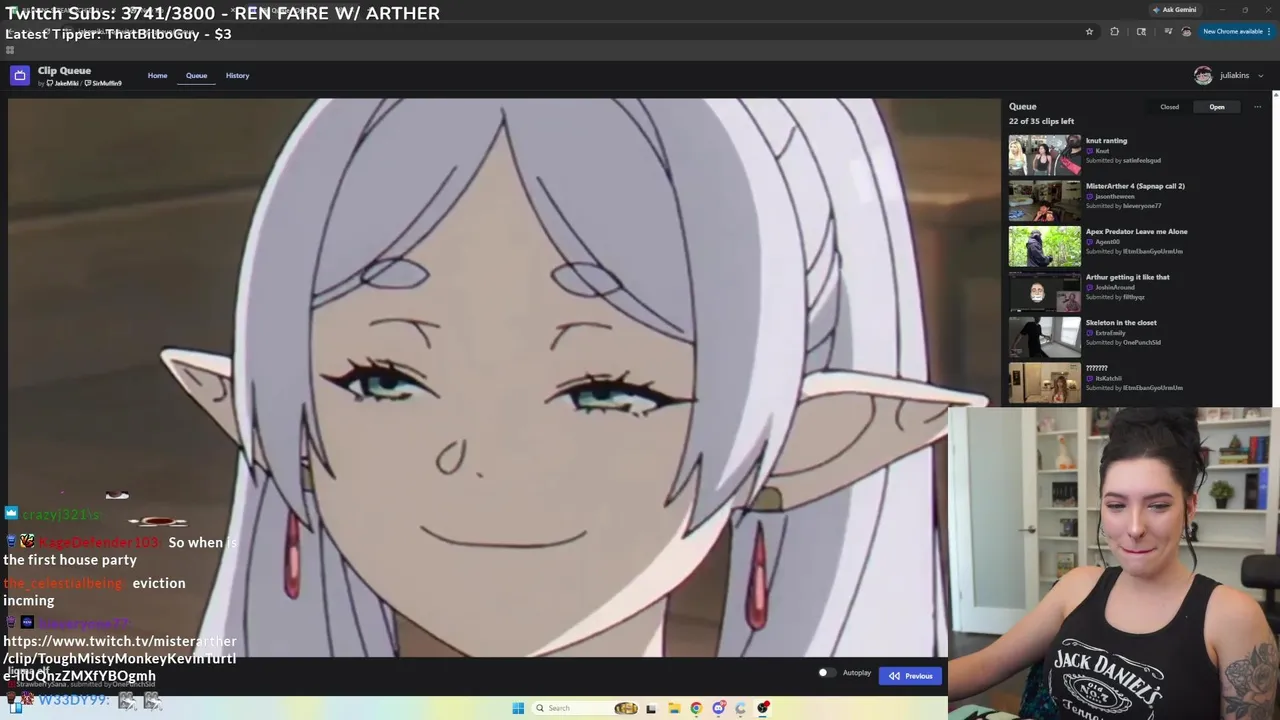This screenshot has height=720, width=1280.
Task: Open the History tab
Action: 237,75
